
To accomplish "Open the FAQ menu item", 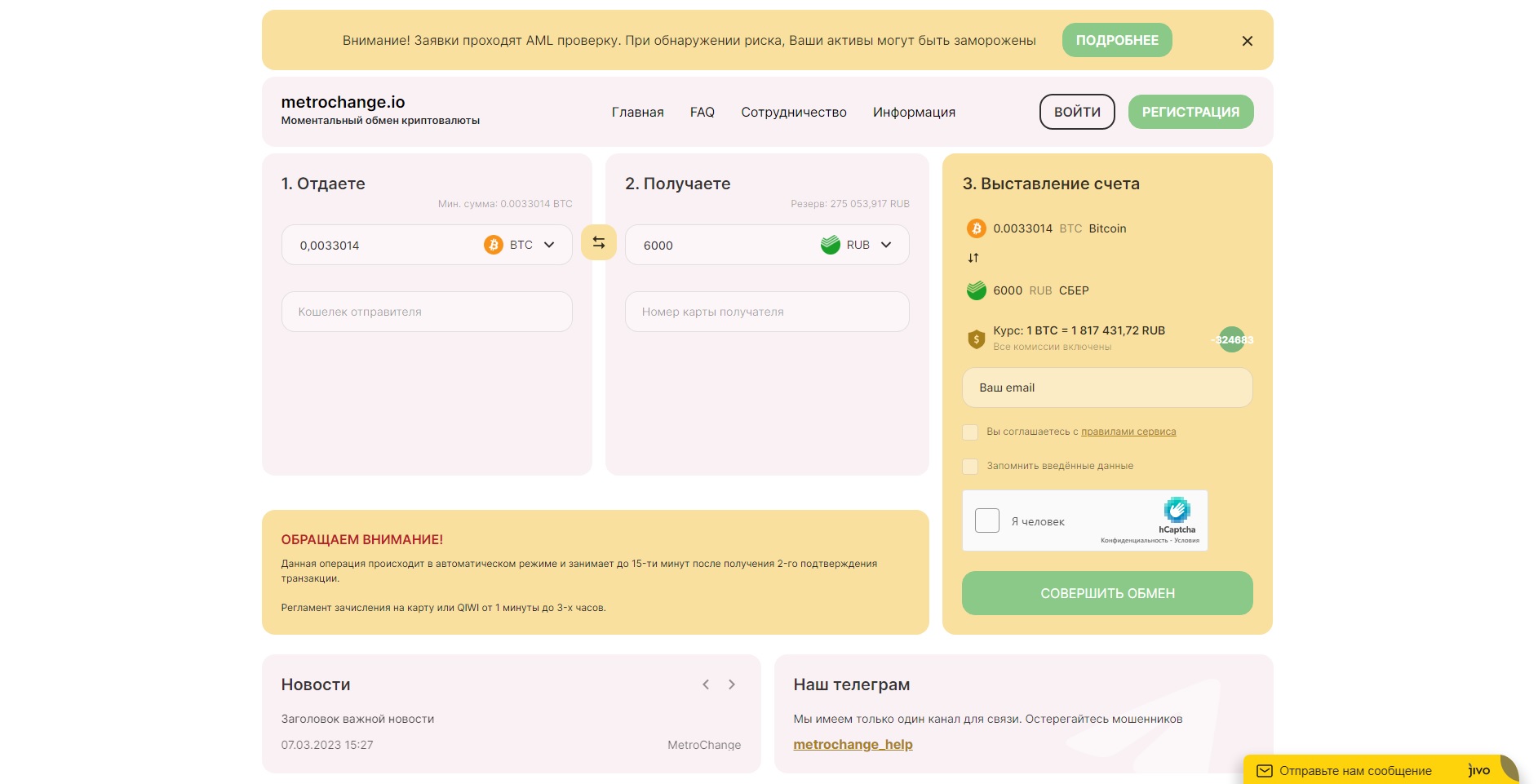I will pos(702,112).
